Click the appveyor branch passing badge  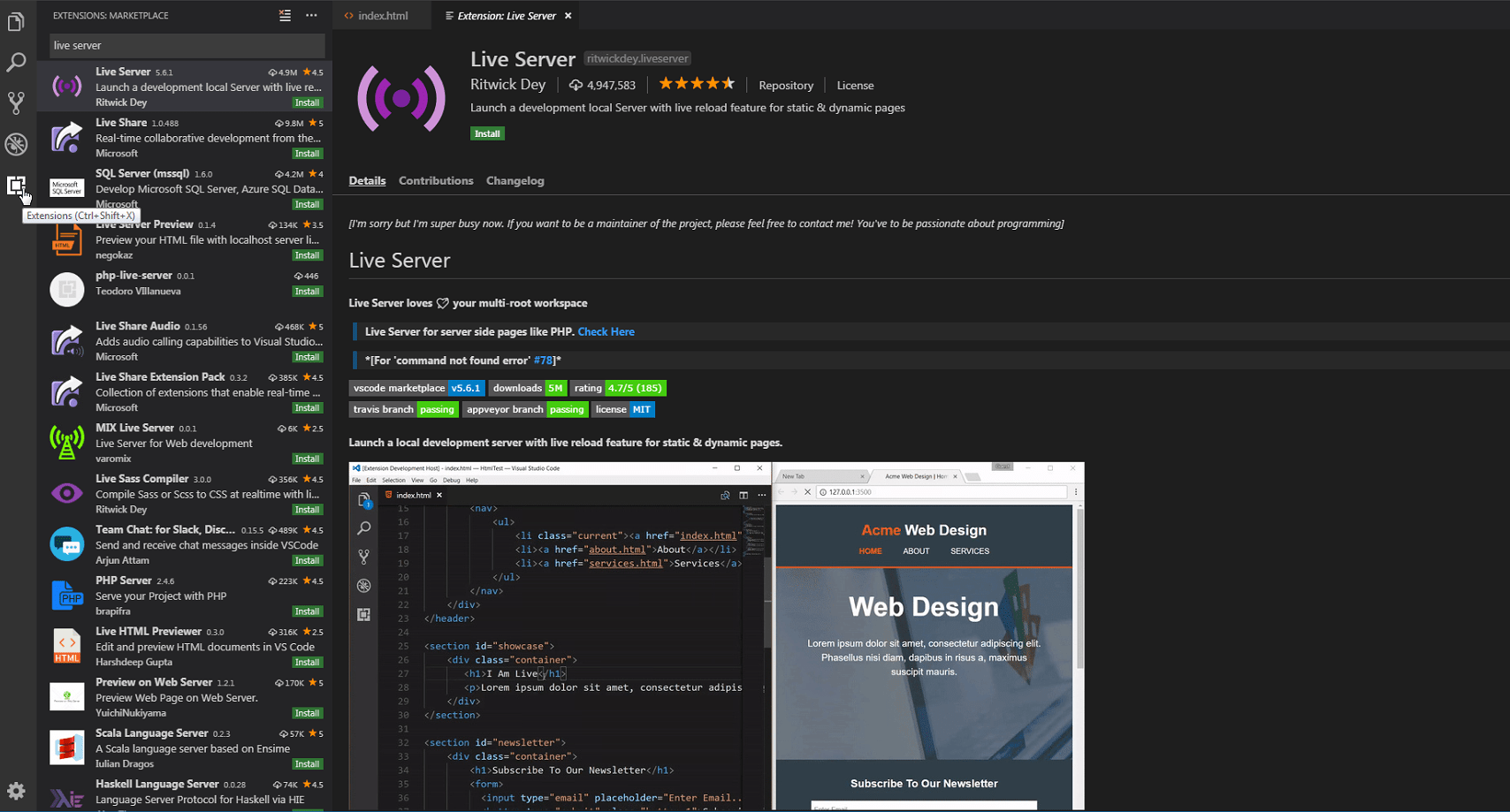525,409
